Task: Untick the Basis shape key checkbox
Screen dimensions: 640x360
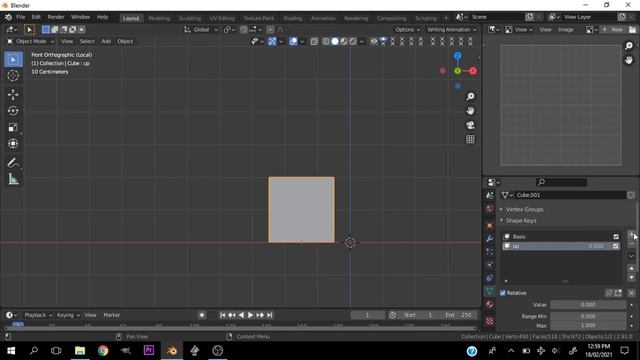Action: [x=616, y=237]
